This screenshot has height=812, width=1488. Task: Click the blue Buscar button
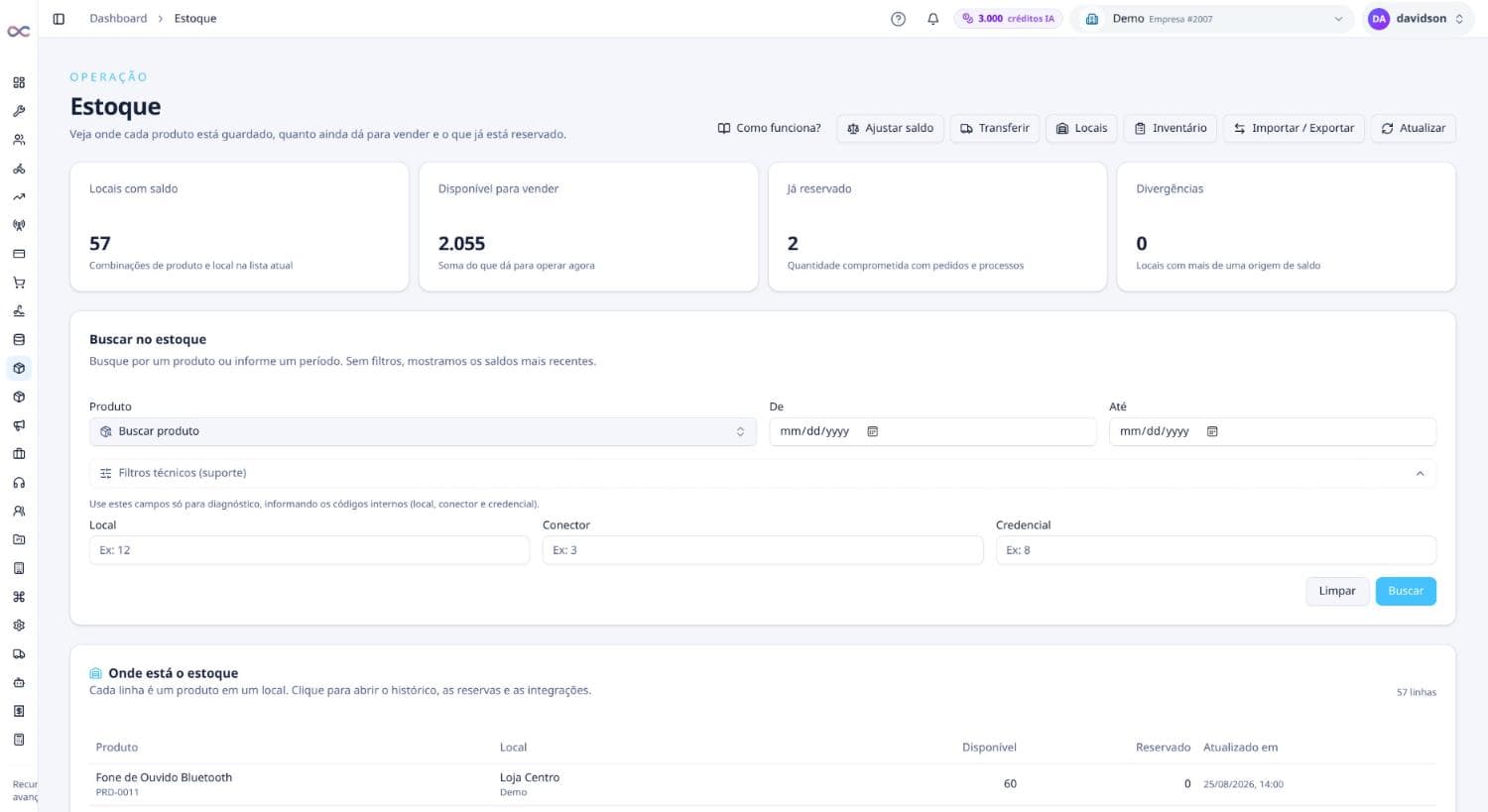(1406, 591)
